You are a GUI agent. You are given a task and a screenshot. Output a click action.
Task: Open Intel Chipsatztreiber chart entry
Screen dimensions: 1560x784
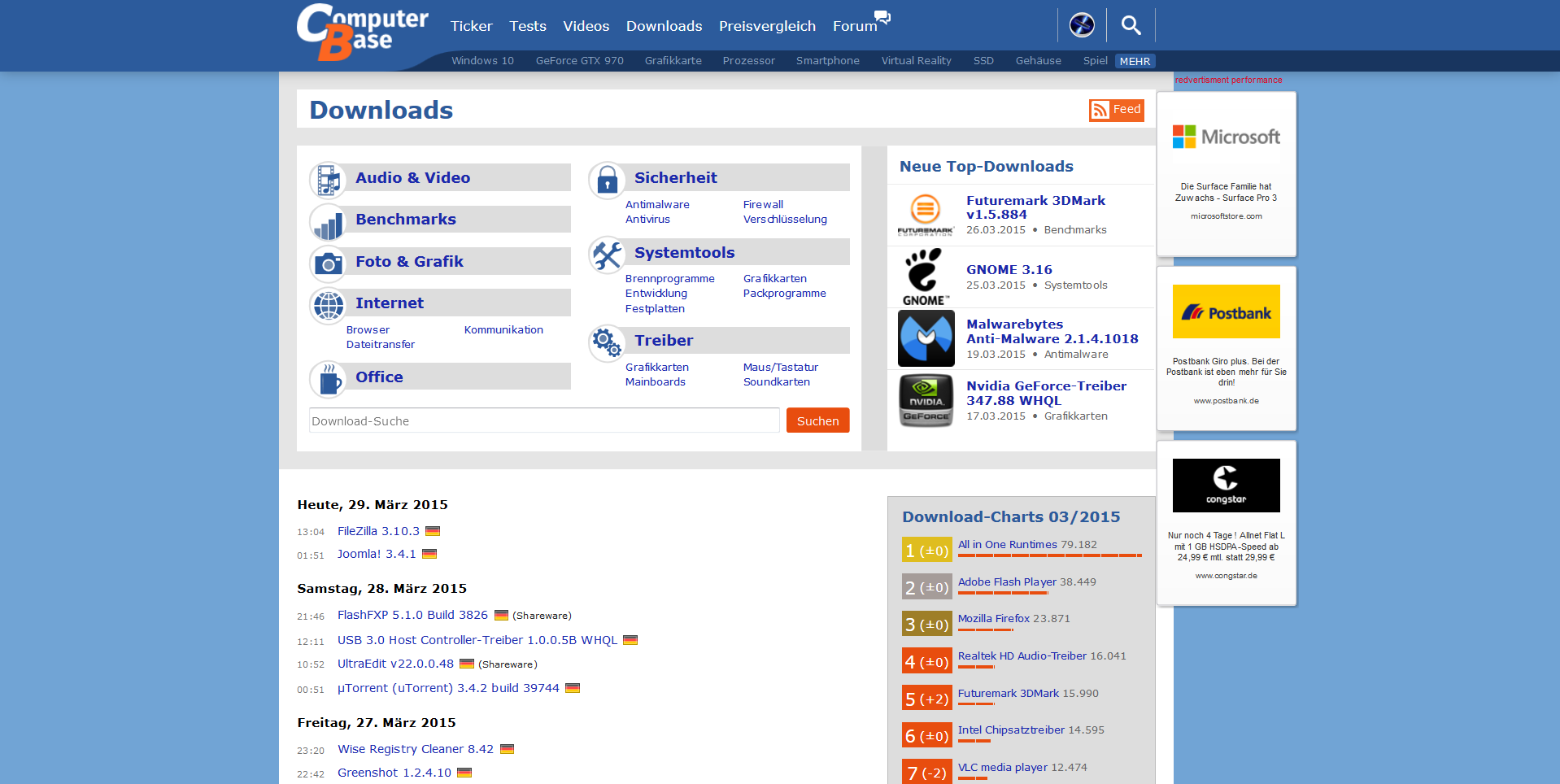(1011, 730)
